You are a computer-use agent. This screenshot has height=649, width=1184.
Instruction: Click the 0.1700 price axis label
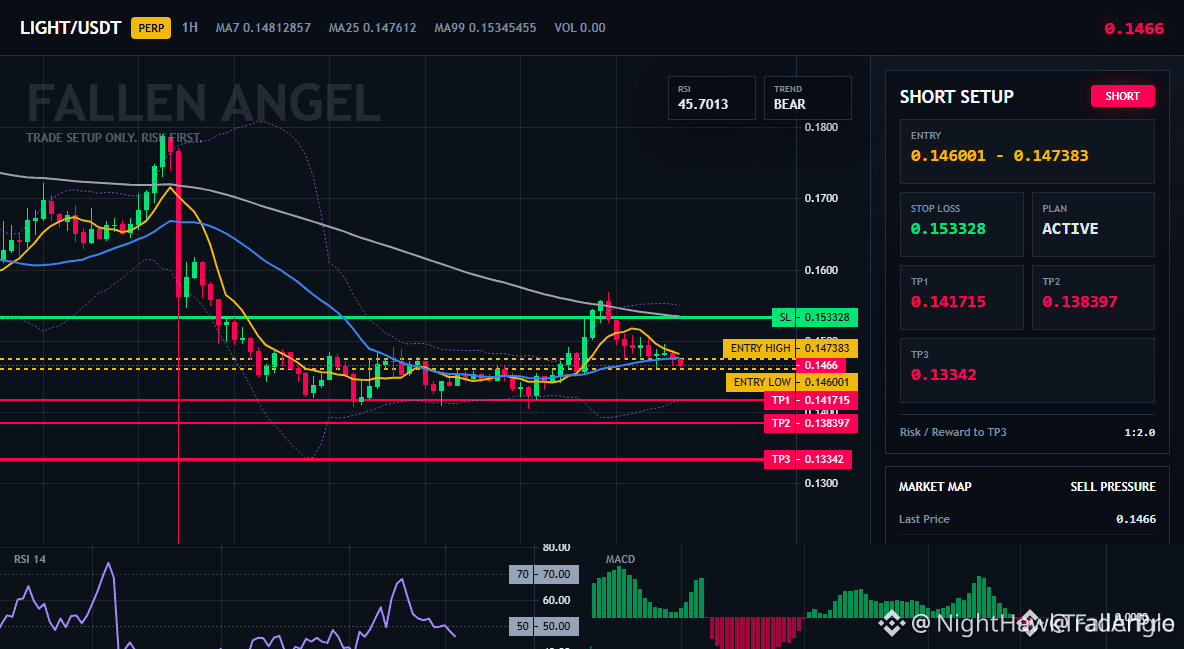tap(822, 199)
